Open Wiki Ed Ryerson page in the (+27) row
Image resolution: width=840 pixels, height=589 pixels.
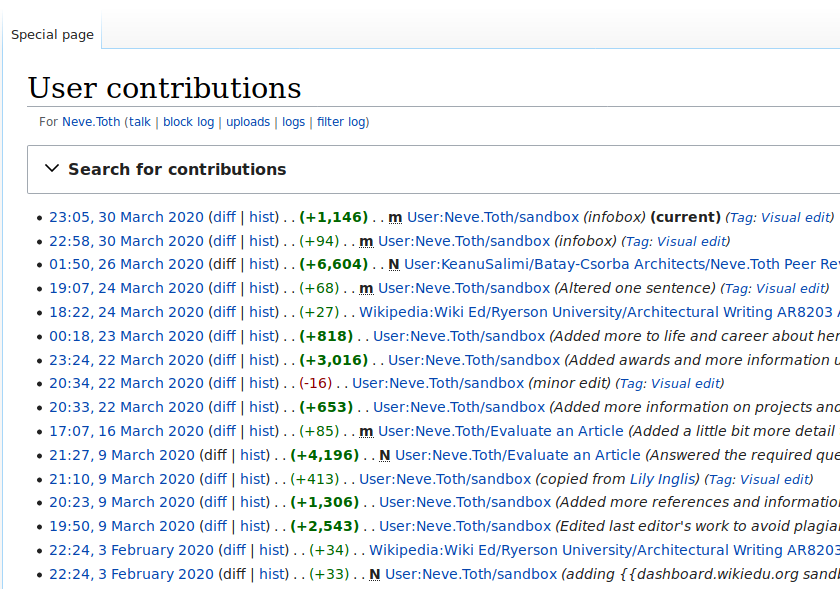(599, 312)
